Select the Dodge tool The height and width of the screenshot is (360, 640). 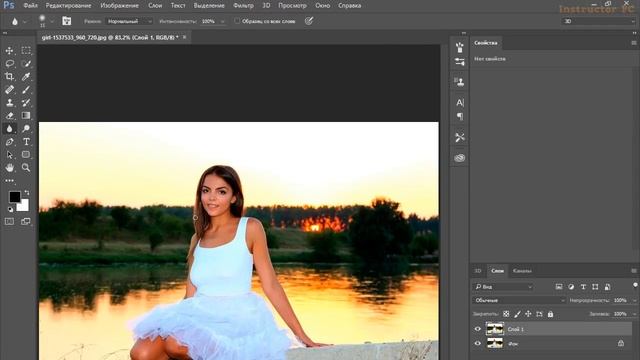(26, 129)
